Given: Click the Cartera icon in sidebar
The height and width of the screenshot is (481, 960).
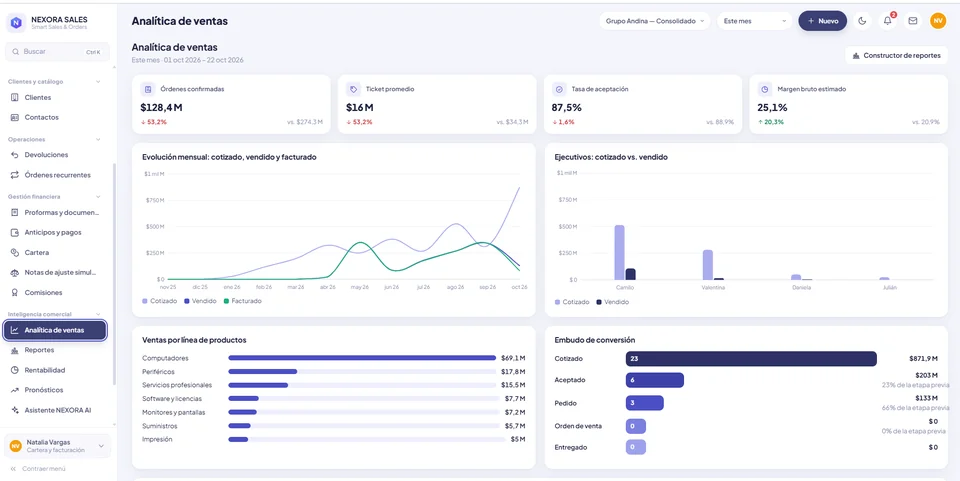Looking at the screenshot, I should point(15,252).
